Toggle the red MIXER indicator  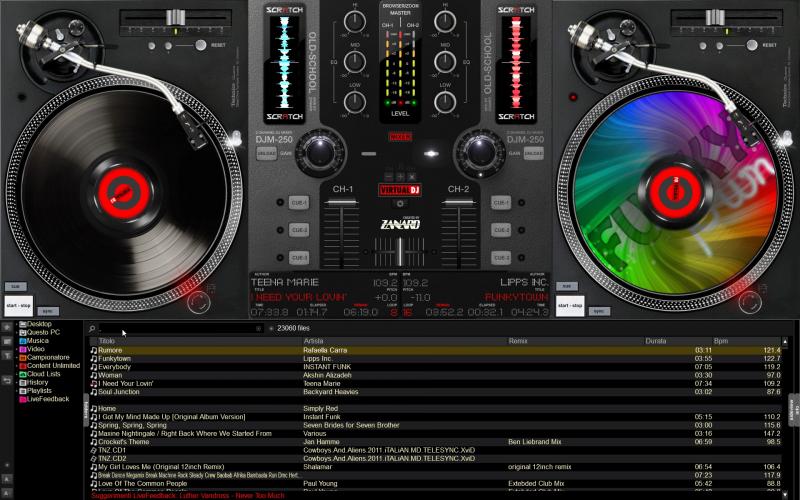tap(400, 137)
